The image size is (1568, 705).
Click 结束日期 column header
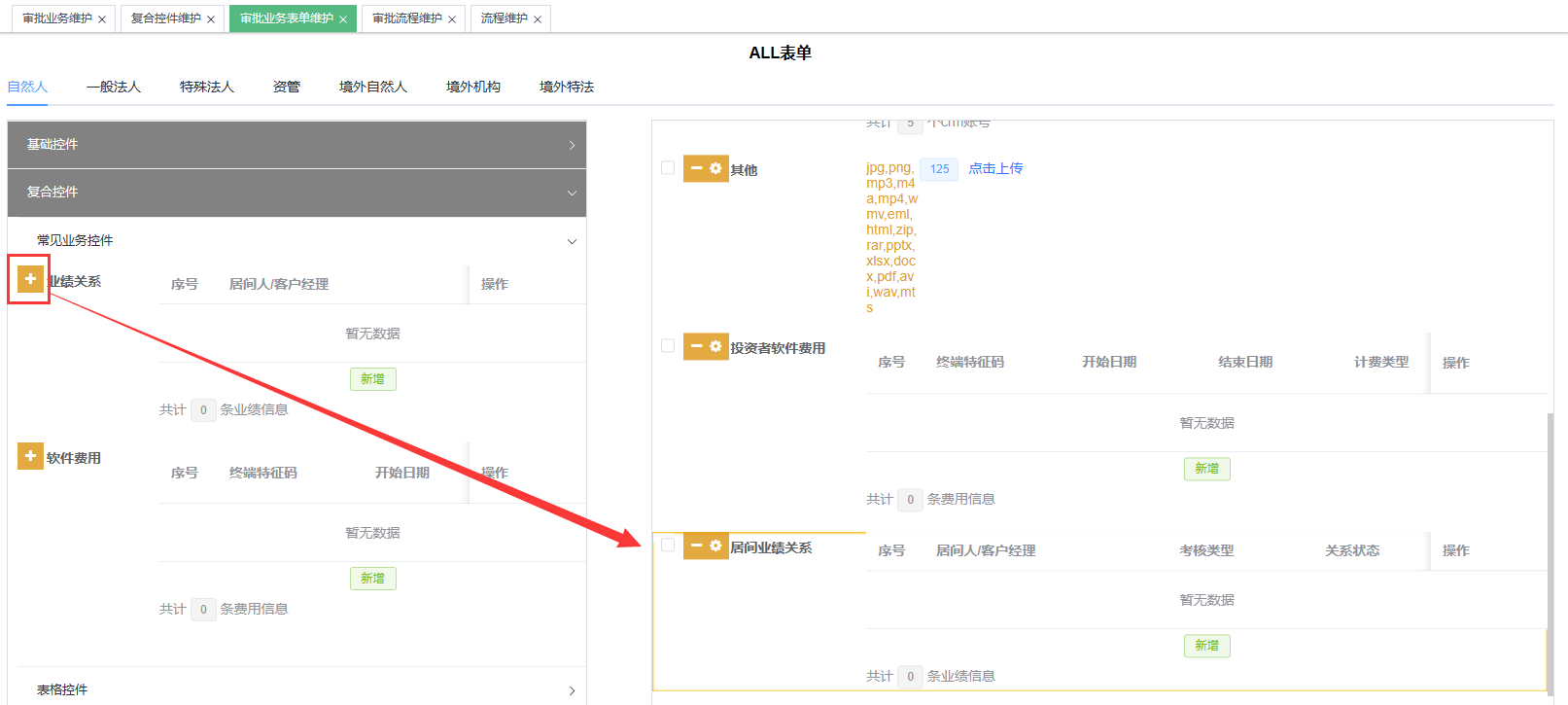(x=1245, y=362)
